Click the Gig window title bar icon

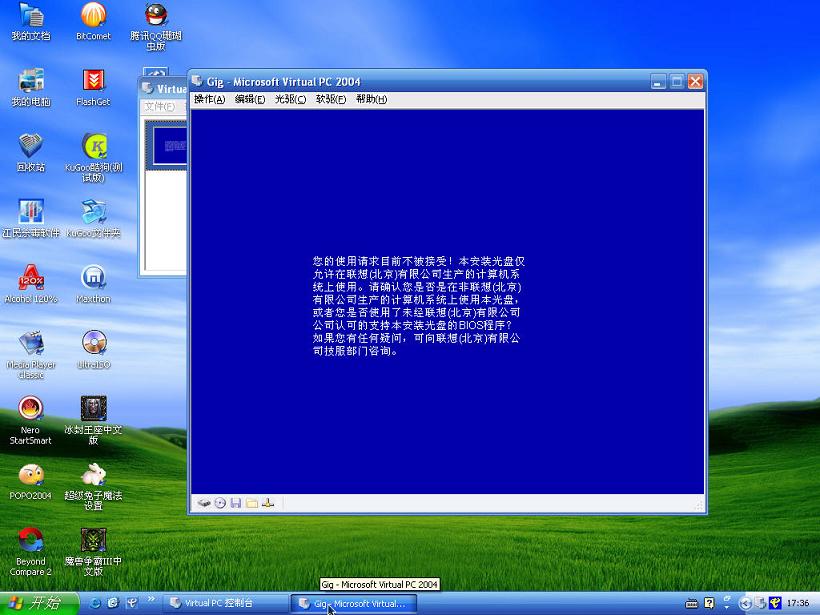197,81
